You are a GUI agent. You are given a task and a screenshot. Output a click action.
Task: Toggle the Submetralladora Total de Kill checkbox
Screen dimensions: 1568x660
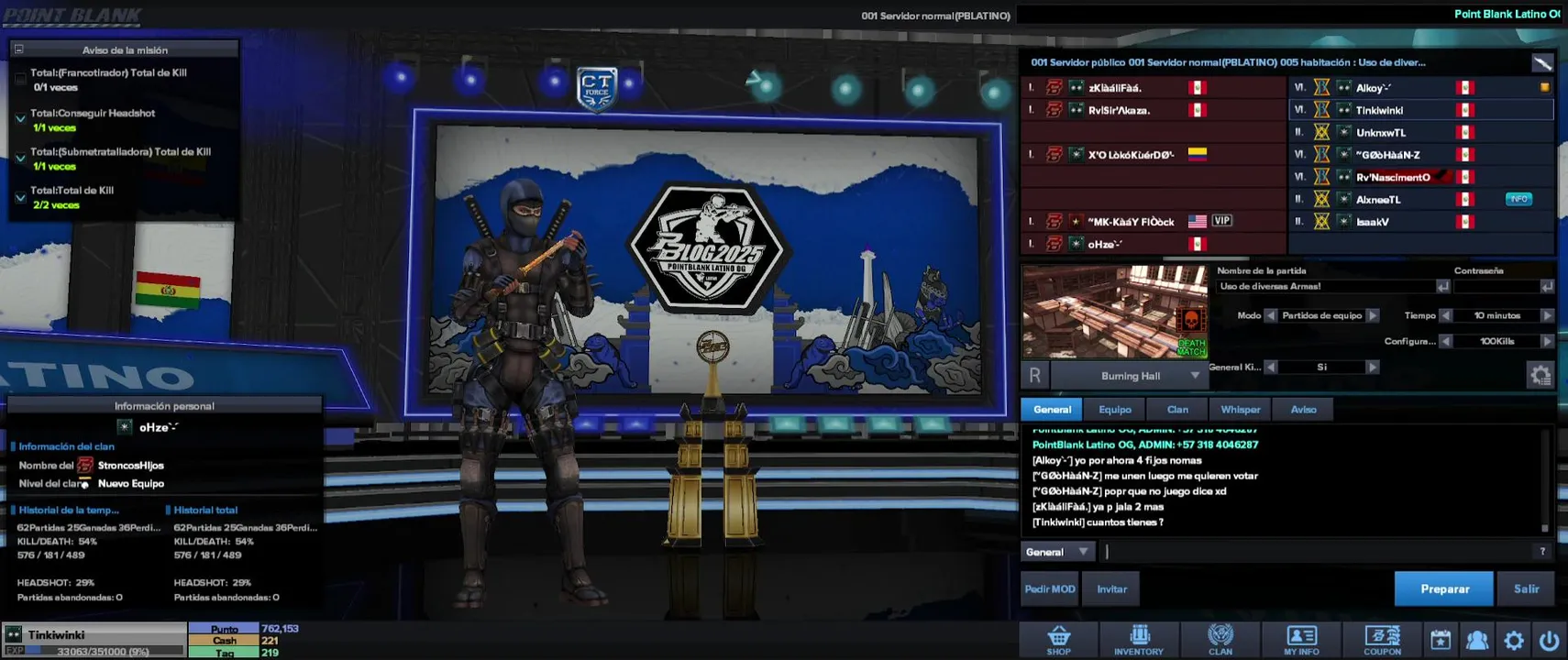pos(20,158)
